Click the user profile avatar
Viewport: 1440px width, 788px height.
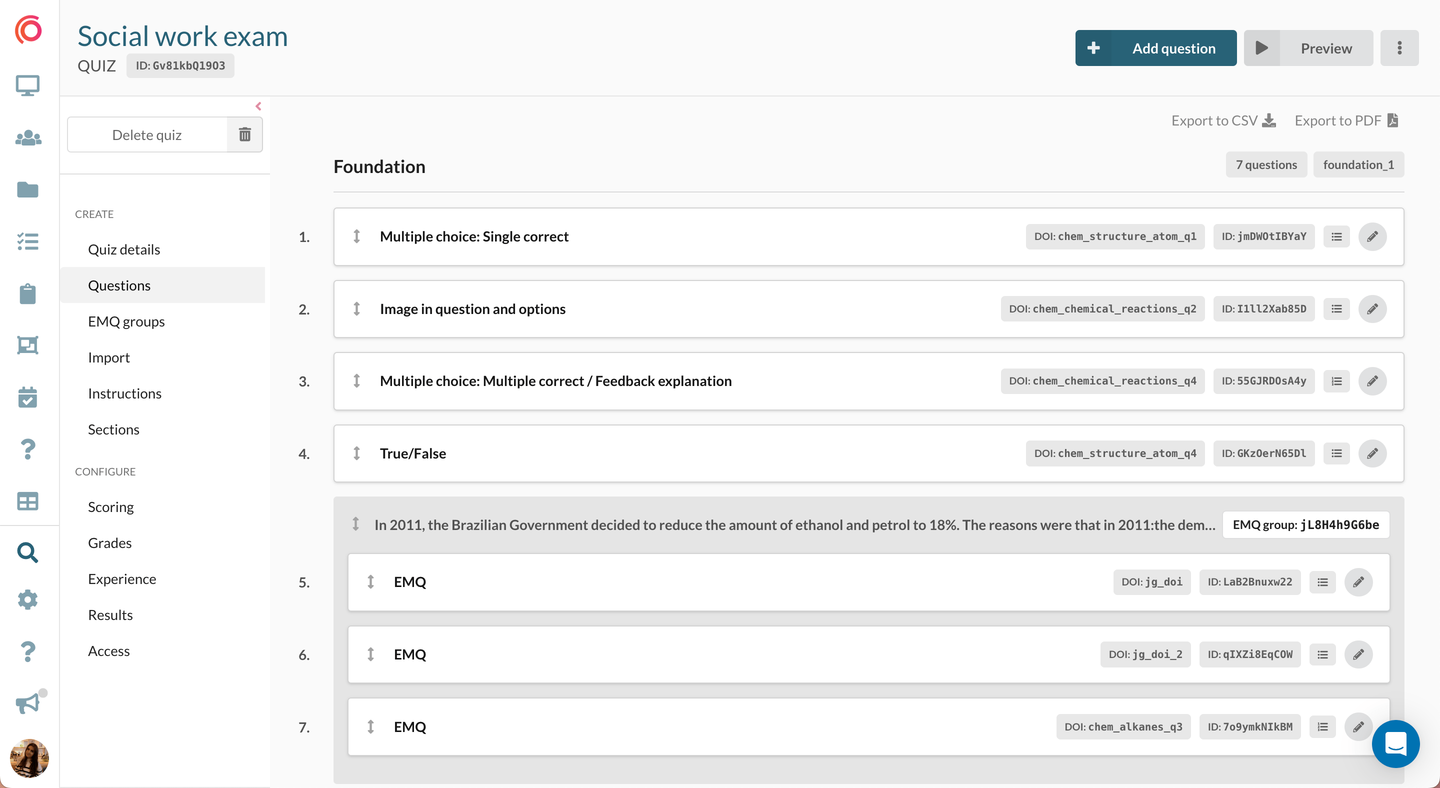click(x=29, y=758)
